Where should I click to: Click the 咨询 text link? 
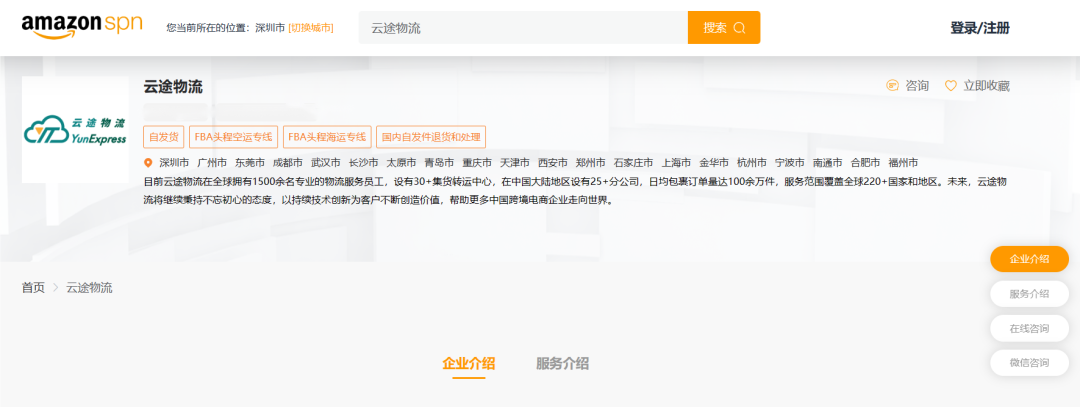pyautogui.click(x=917, y=86)
